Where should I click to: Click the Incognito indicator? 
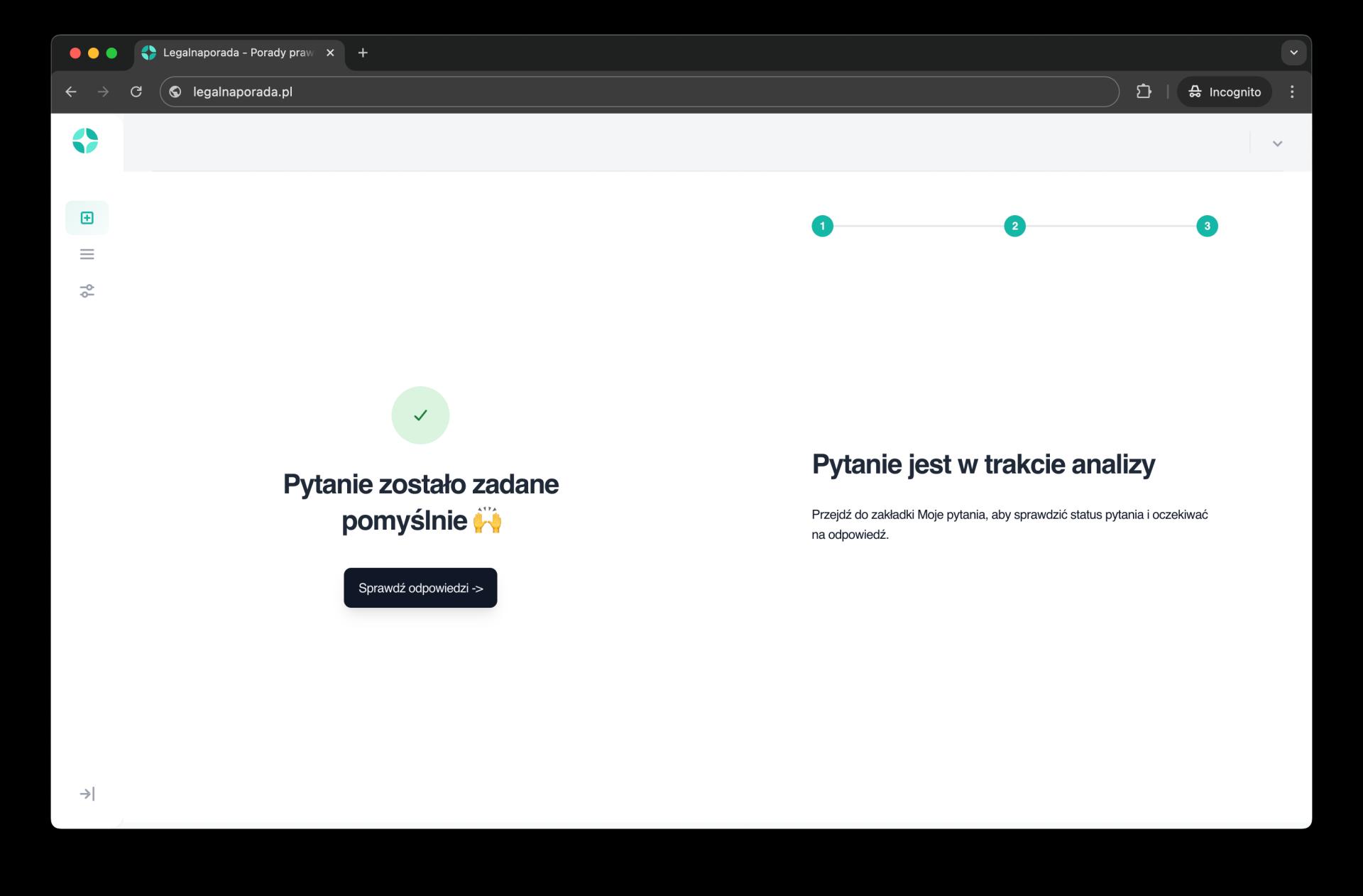[x=1225, y=92]
